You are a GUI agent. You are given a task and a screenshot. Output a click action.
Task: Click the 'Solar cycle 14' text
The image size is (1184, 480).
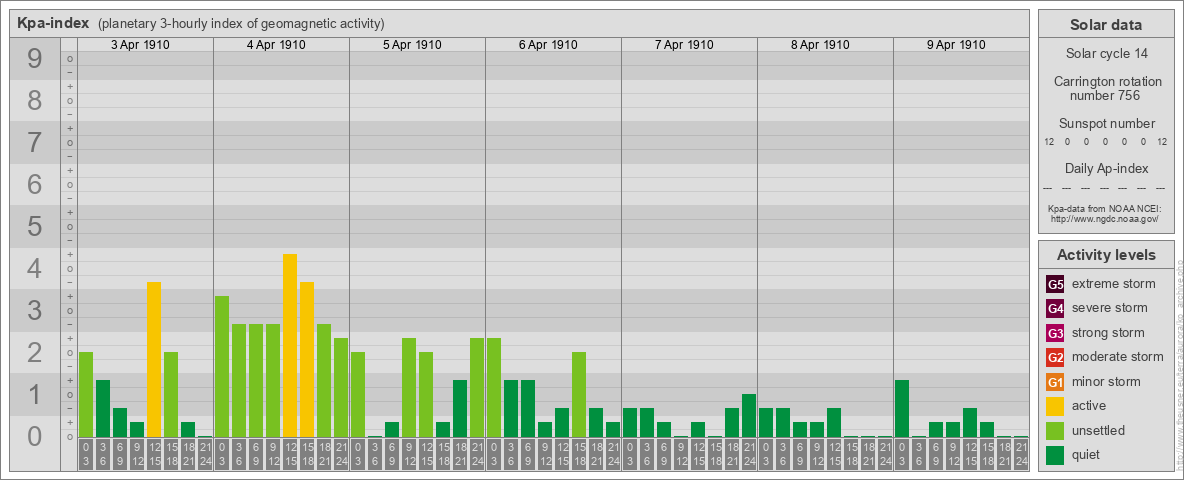pyautogui.click(x=1105, y=54)
